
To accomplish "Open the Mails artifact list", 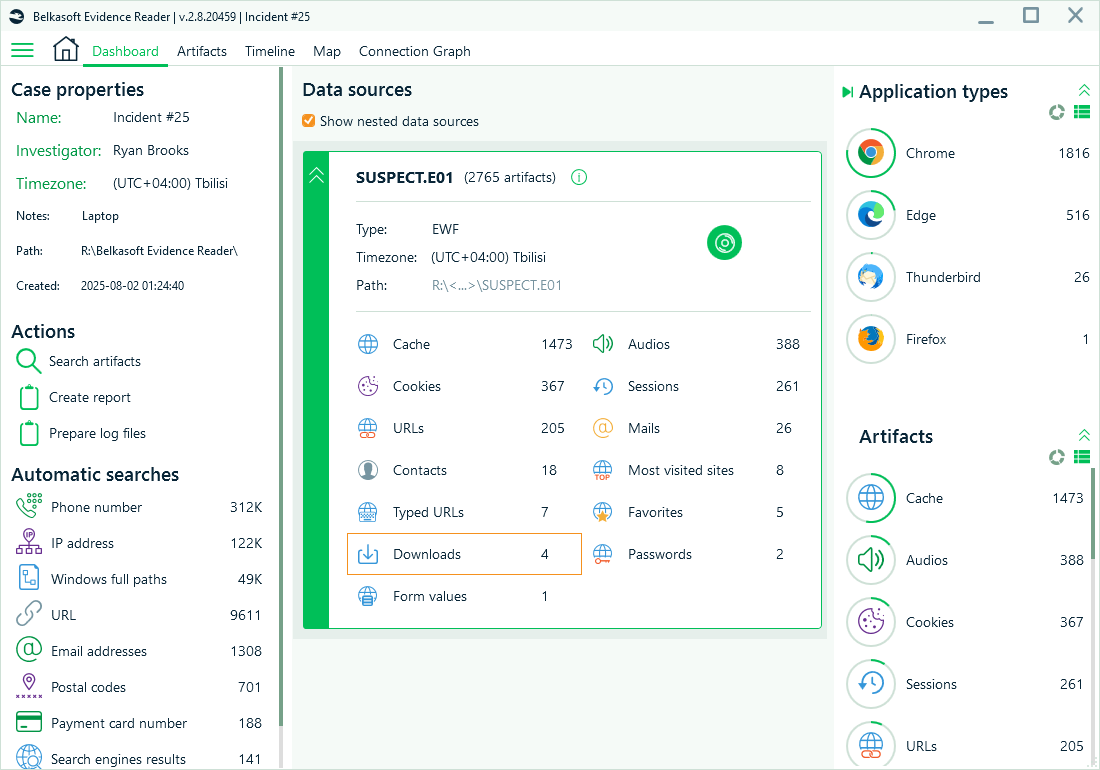I will [x=644, y=428].
